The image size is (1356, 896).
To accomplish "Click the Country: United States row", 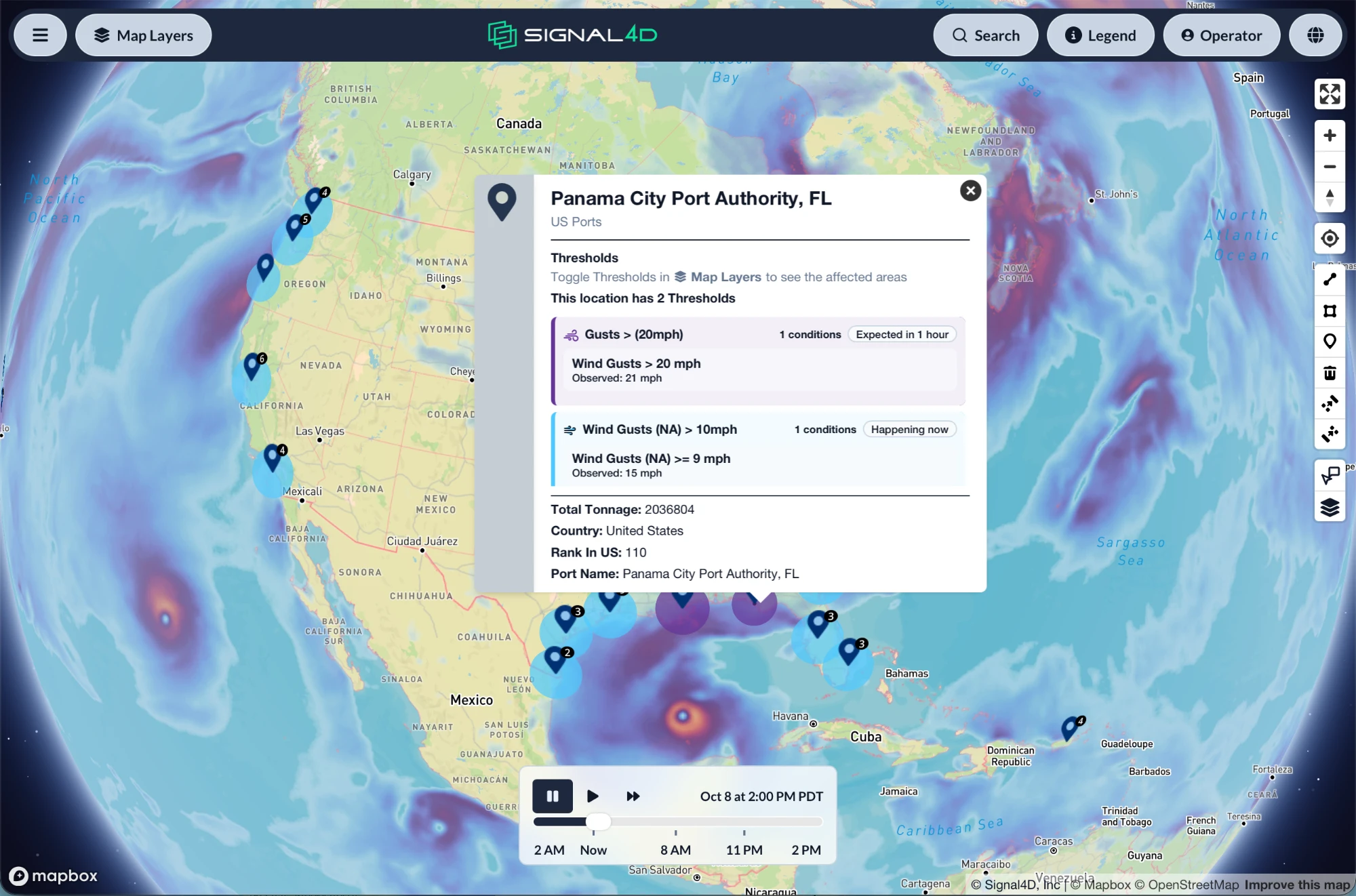I will pos(616,531).
